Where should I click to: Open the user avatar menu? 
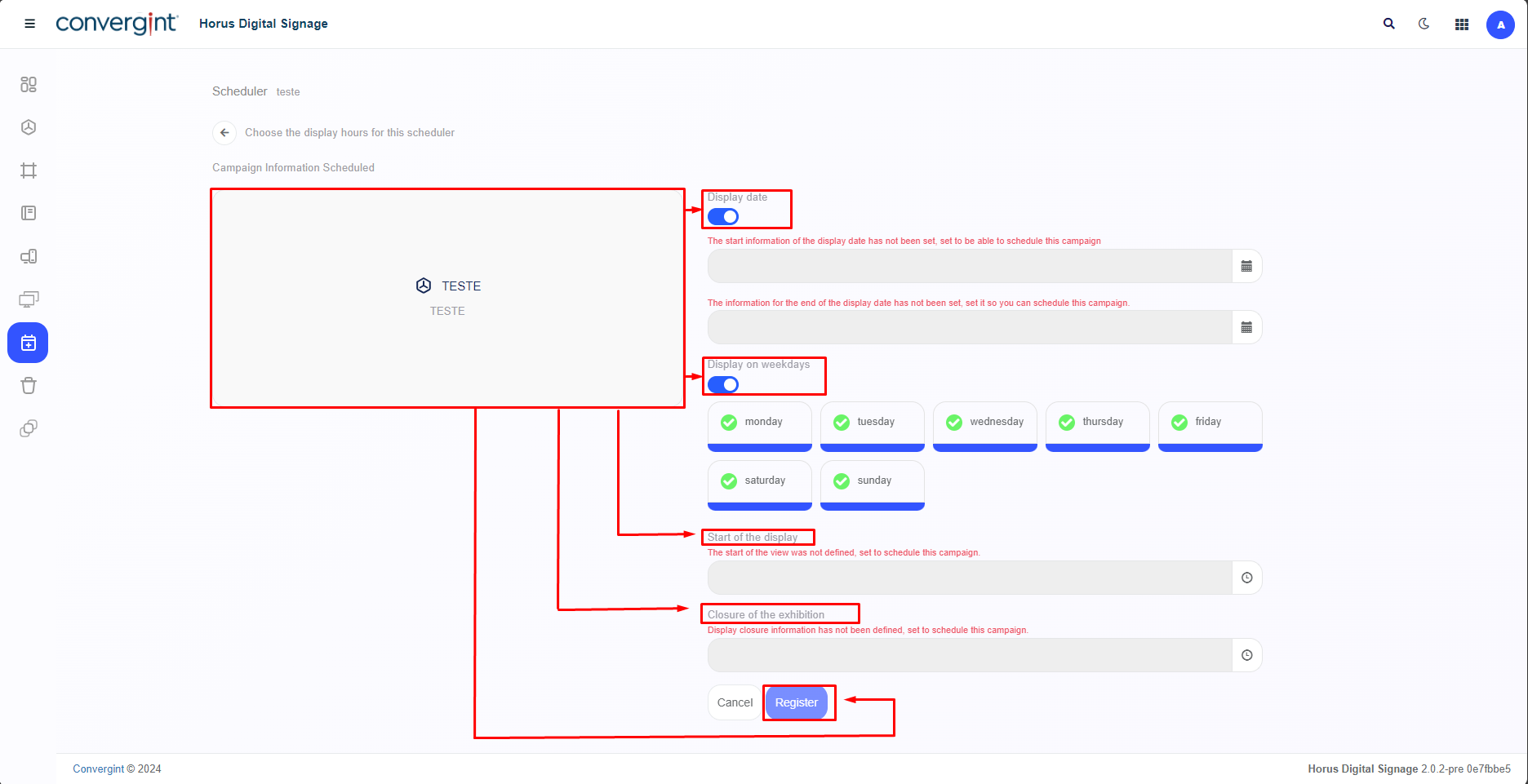click(x=1500, y=24)
